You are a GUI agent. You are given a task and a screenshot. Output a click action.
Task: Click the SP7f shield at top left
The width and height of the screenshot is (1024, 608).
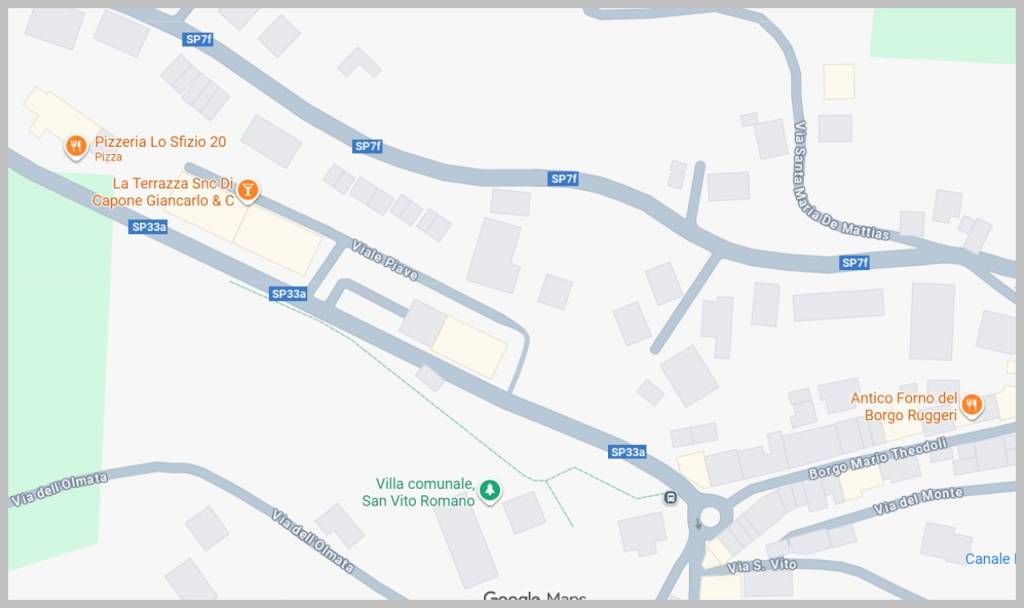[199, 39]
